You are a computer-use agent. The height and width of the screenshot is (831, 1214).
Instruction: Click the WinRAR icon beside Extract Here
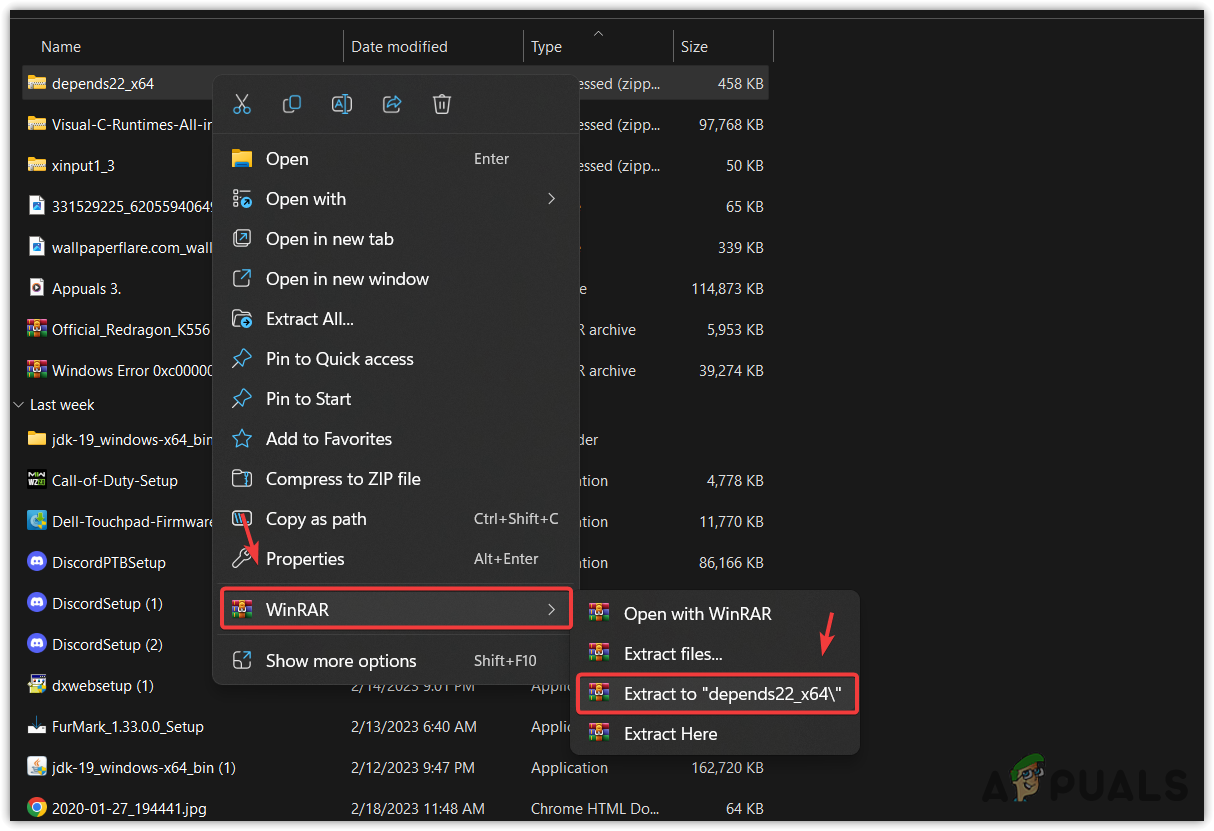(x=599, y=733)
